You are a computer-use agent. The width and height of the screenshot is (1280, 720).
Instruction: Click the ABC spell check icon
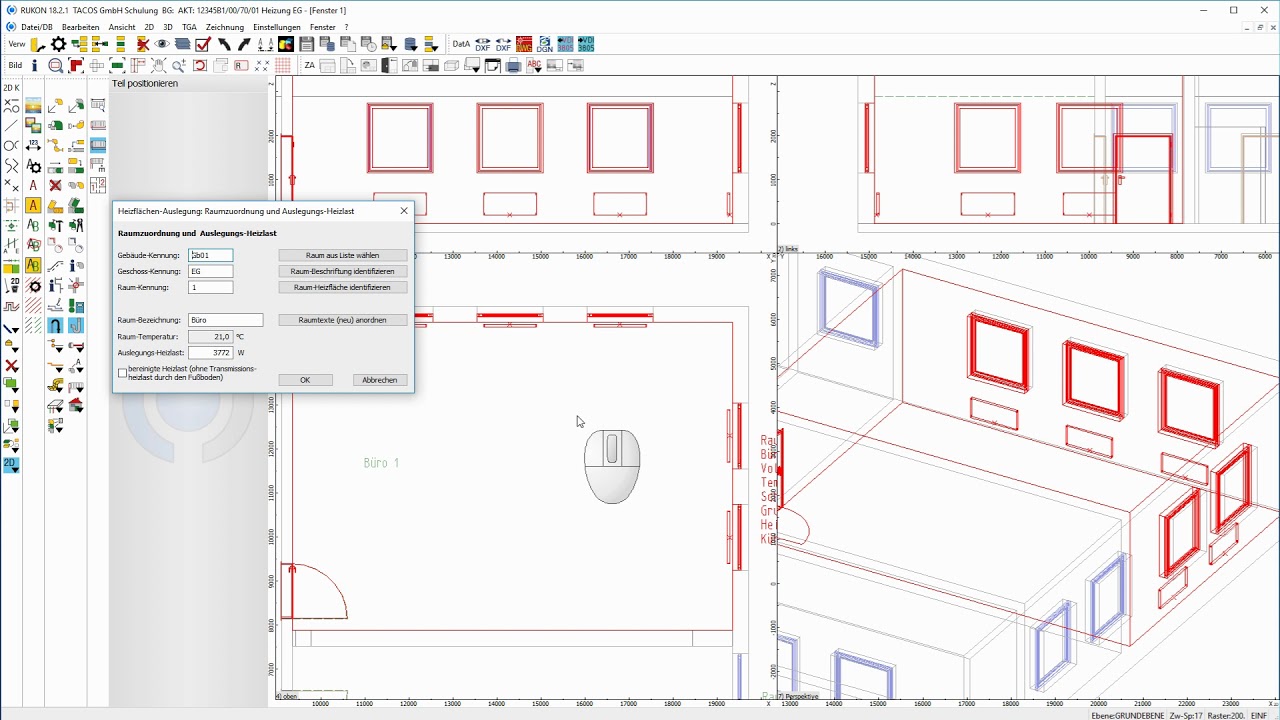pos(534,66)
